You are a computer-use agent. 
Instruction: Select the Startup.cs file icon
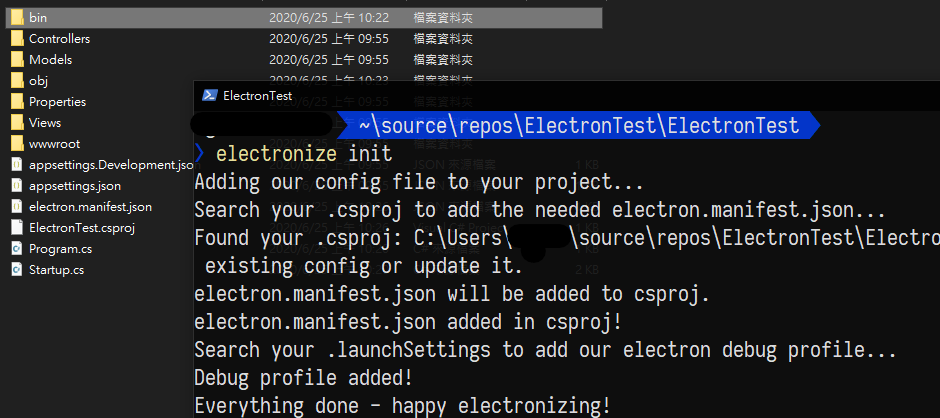(x=17, y=270)
